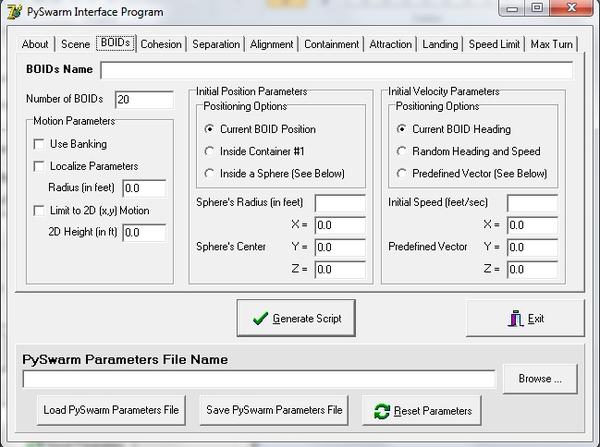
Task: Select Current BOID Position option
Action: pos(209,129)
